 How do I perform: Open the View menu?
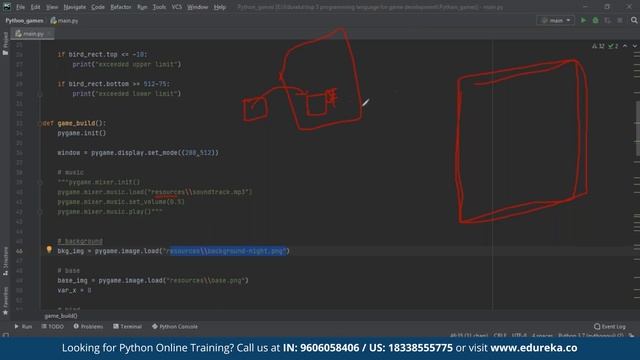click(52, 7)
